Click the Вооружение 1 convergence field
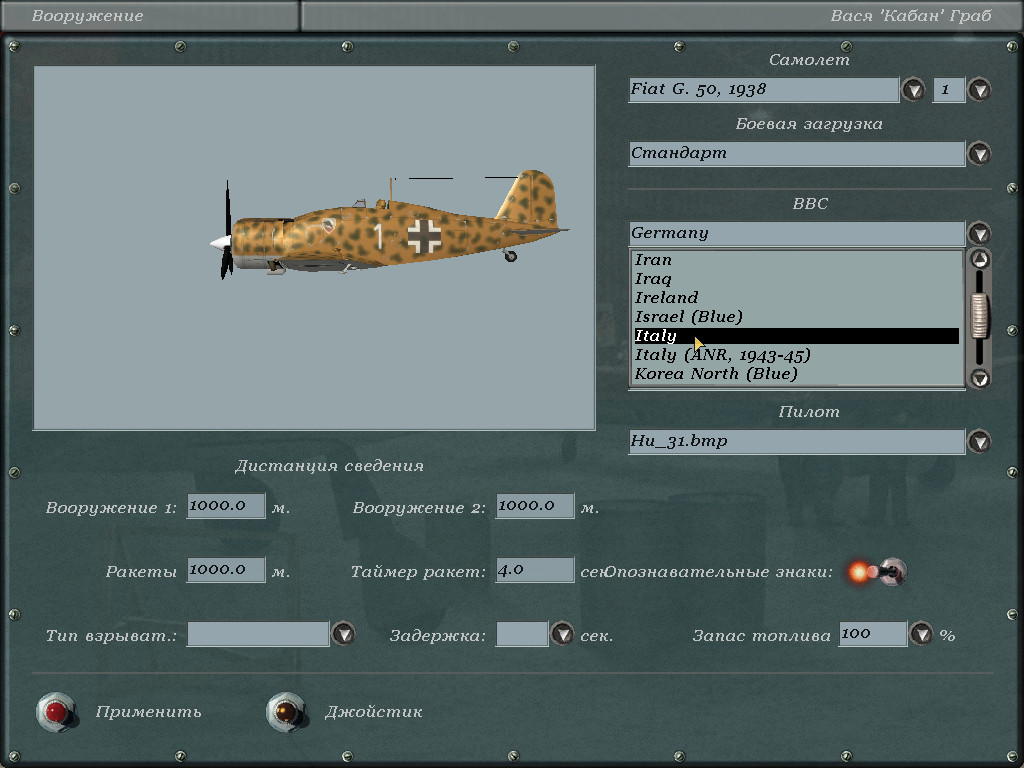The width and height of the screenshot is (1024, 768). [226, 506]
